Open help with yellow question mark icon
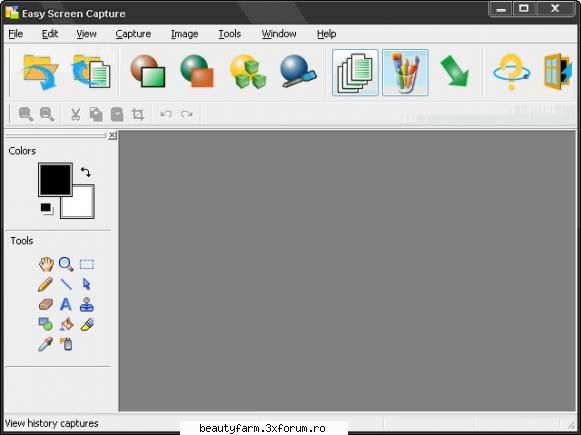 click(511, 72)
